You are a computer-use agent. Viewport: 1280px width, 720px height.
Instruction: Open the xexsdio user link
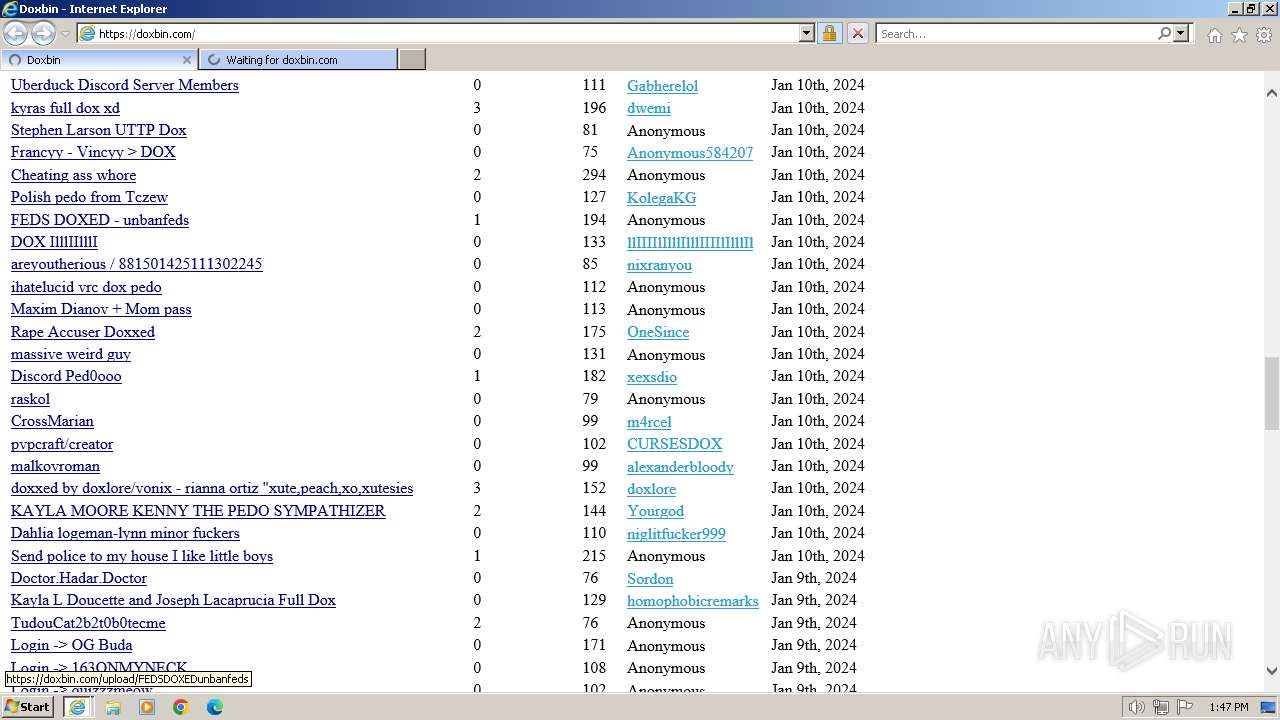click(652, 377)
